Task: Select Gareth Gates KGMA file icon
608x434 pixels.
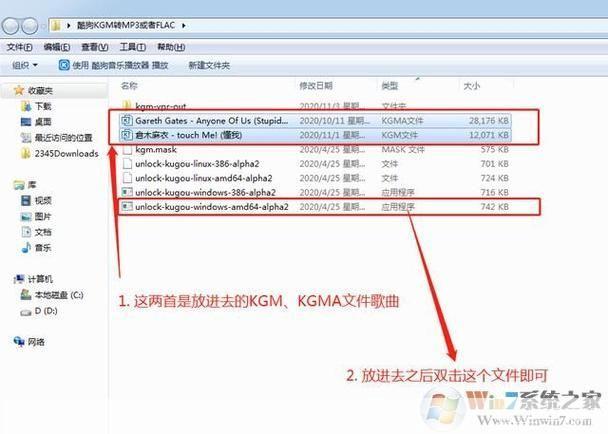Action: tap(127, 121)
